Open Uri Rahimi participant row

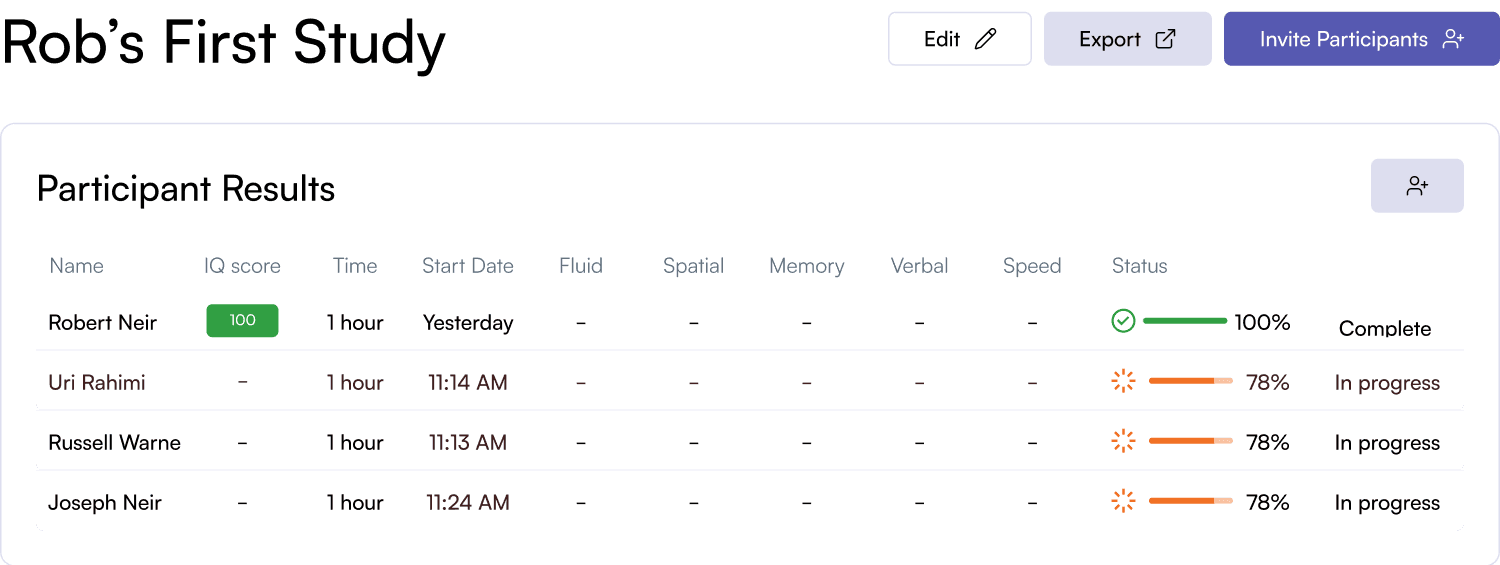[750, 382]
